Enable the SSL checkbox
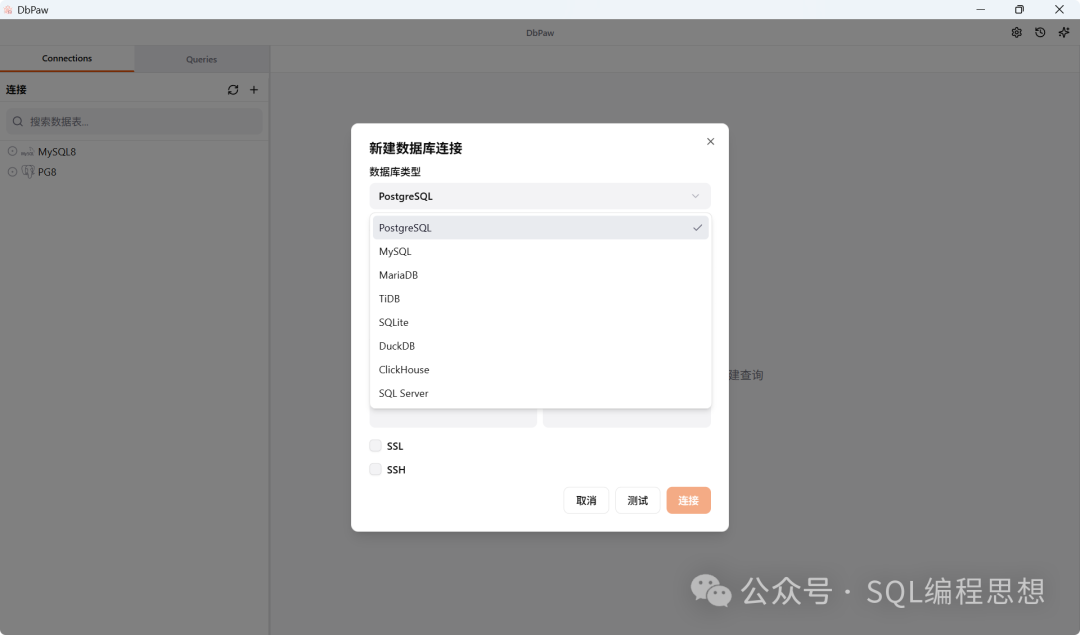Image resolution: width=1080 pixels, height=635 pixels. pos(374,446)
